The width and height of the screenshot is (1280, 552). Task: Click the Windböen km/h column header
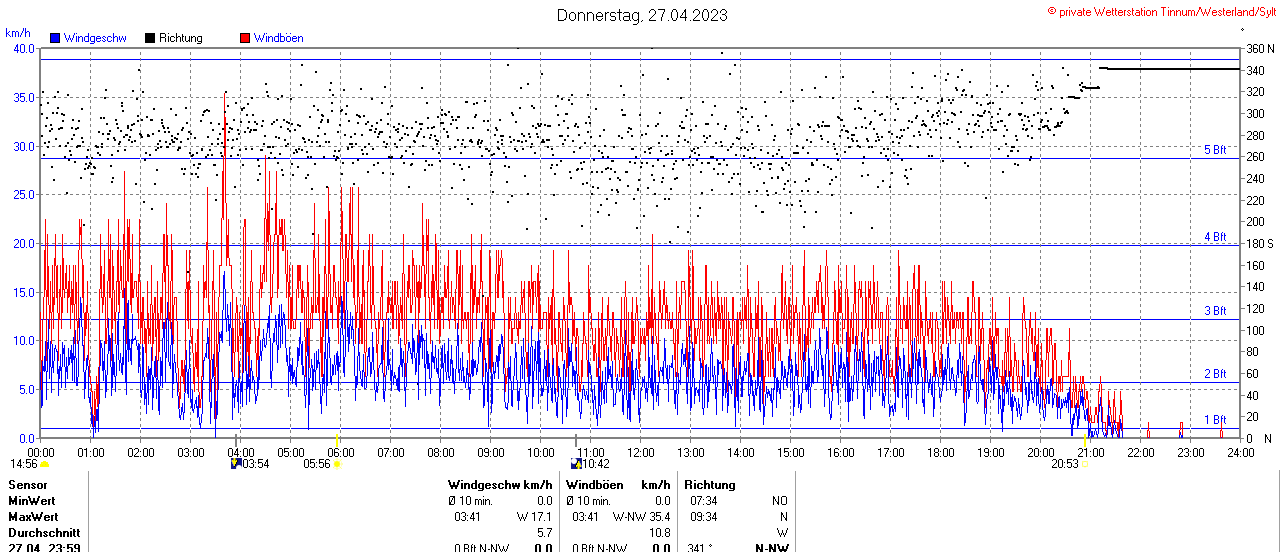point(618,485)
